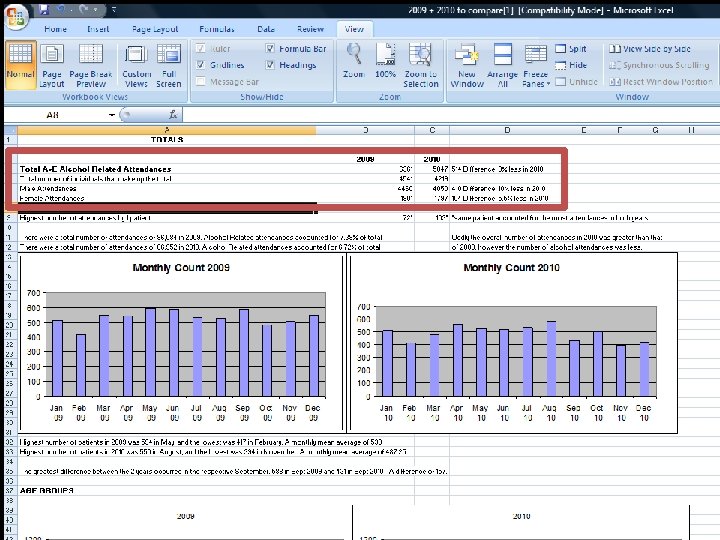Switch to Full Screen view

tap(169, 65)
